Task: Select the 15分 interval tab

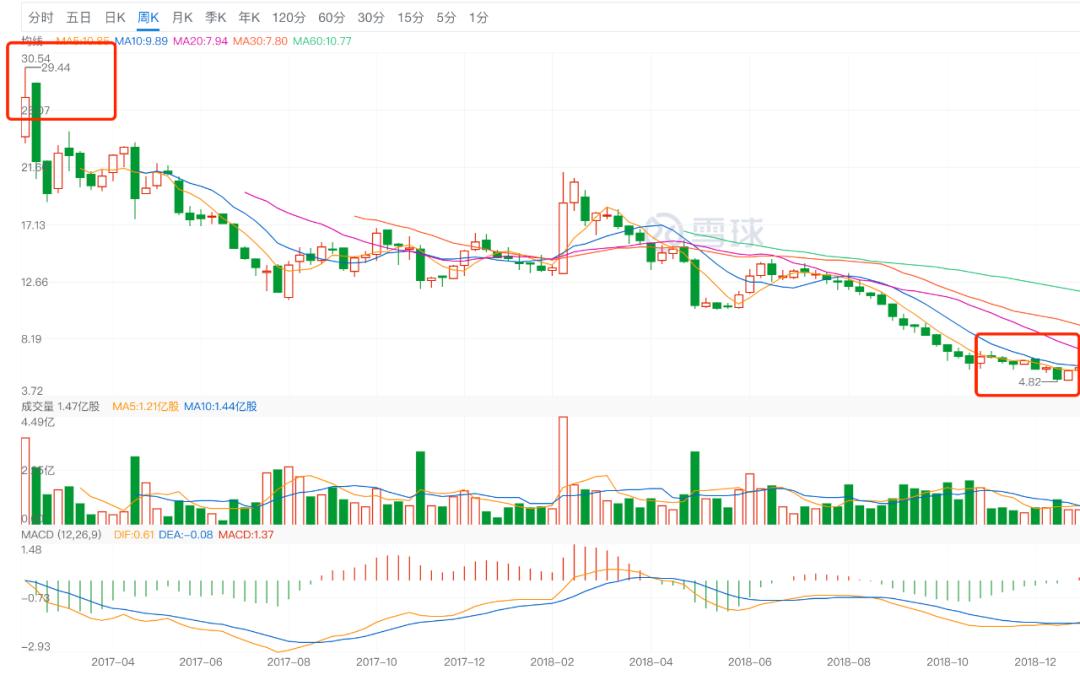Action: (x=410, y=18)
